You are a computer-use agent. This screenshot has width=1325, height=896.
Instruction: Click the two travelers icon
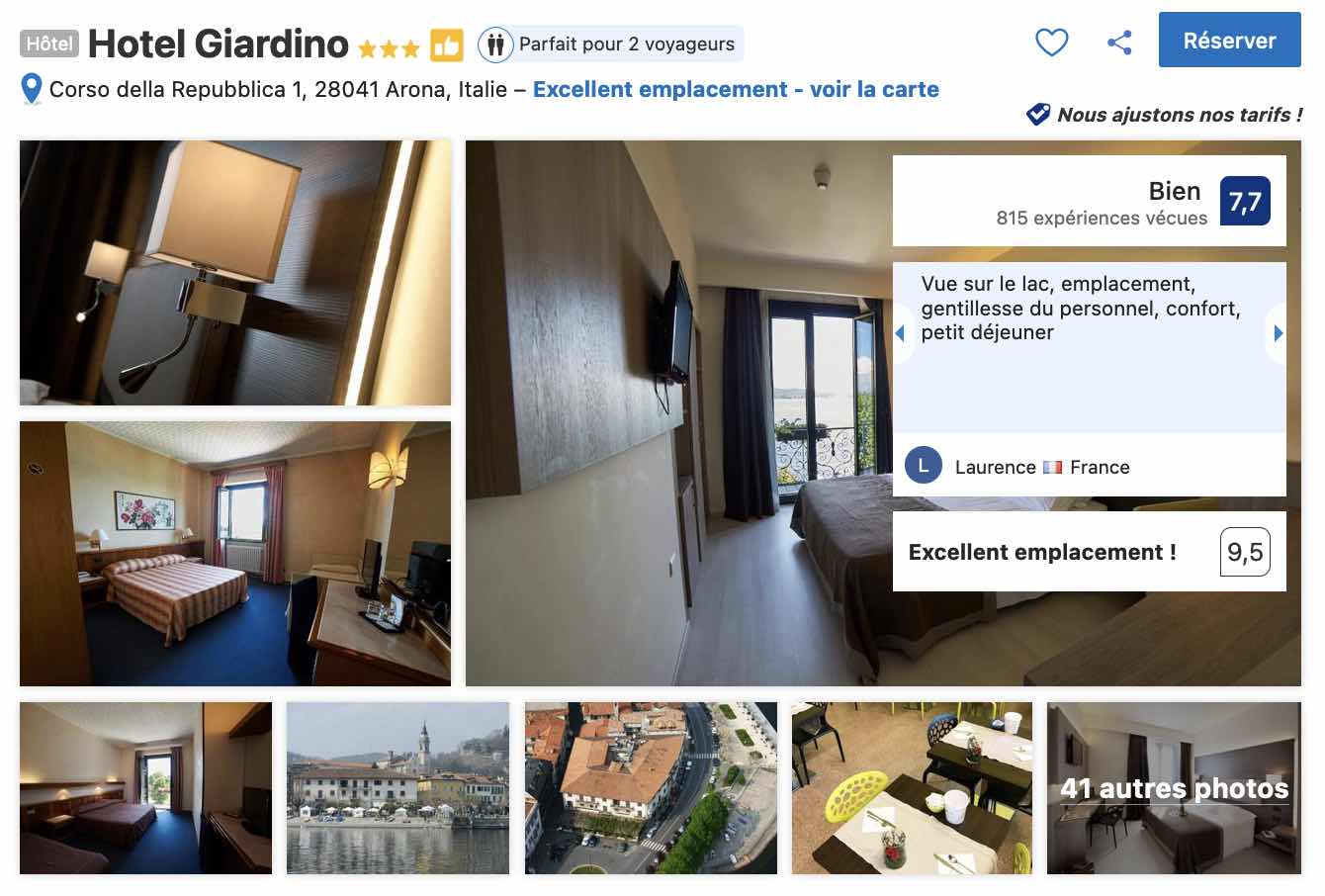click(495, 45)
